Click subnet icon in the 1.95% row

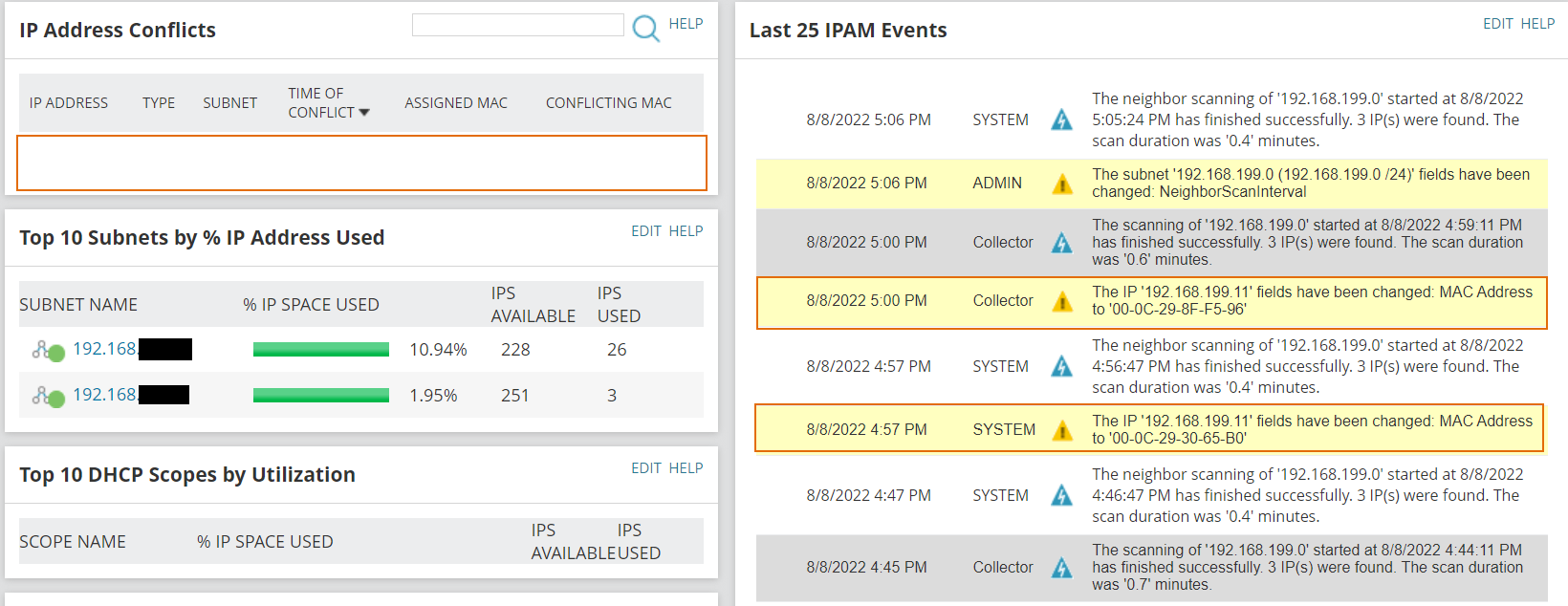tap(48, 396)
